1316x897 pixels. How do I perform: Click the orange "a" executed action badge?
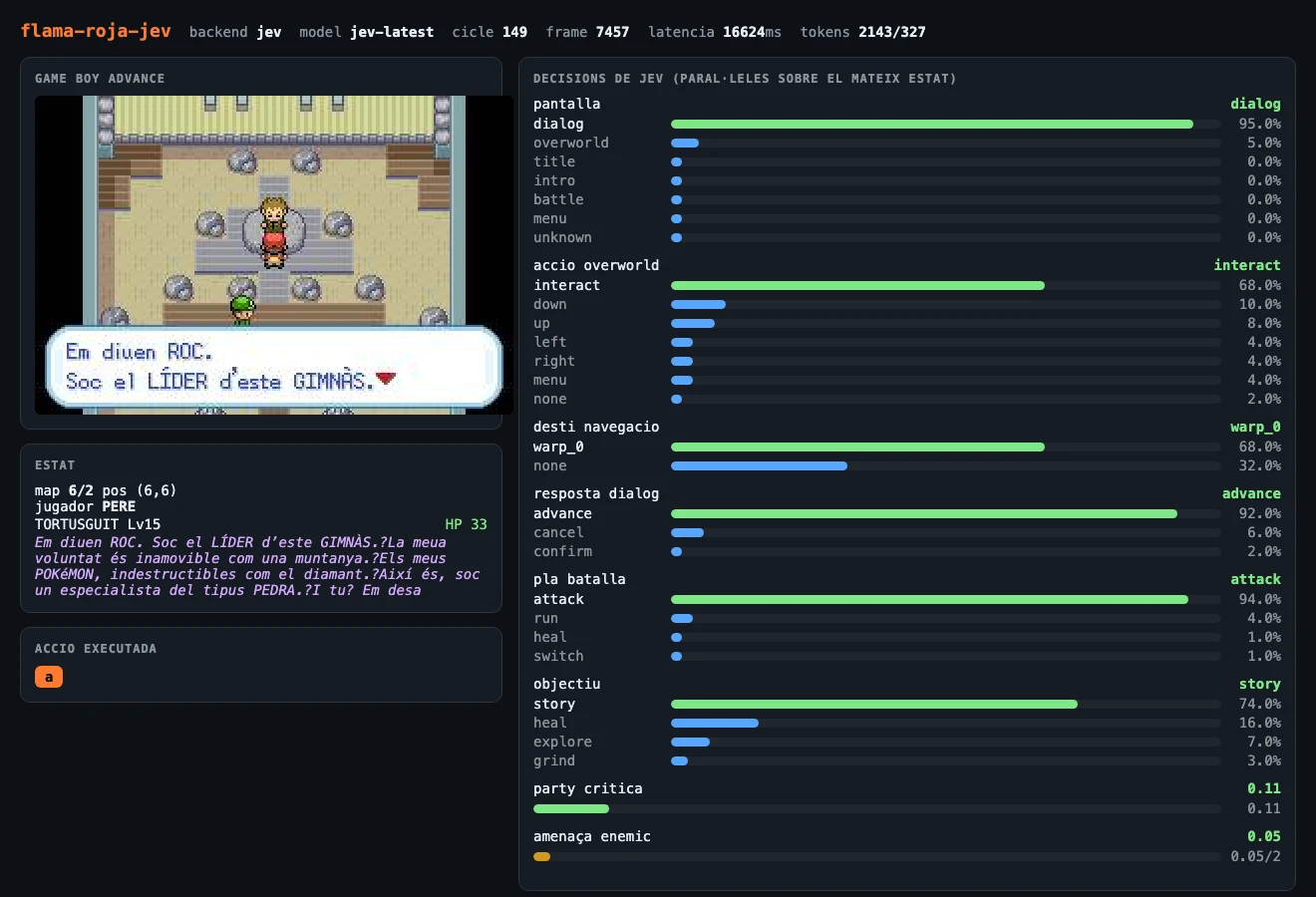point(49,677)
